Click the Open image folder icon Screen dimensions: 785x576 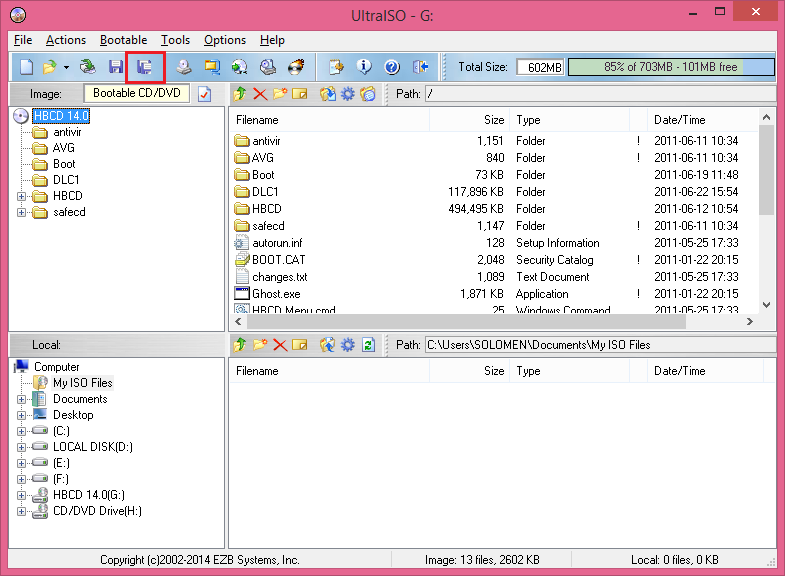click(x=50, y=67)
